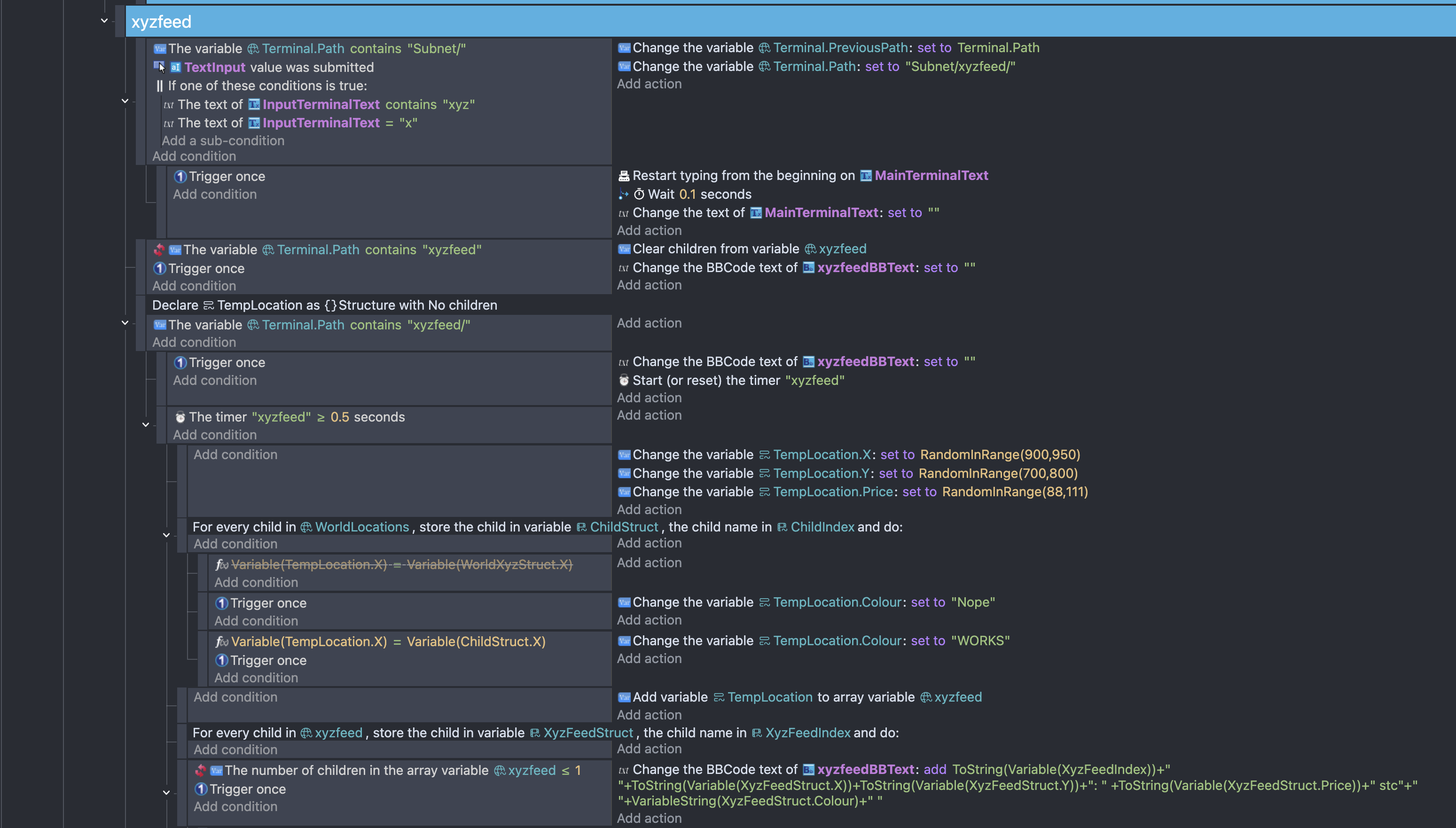Click the Trigger once number icon under the timer condition
1456x828 pixels.
(x=222, y=603)
